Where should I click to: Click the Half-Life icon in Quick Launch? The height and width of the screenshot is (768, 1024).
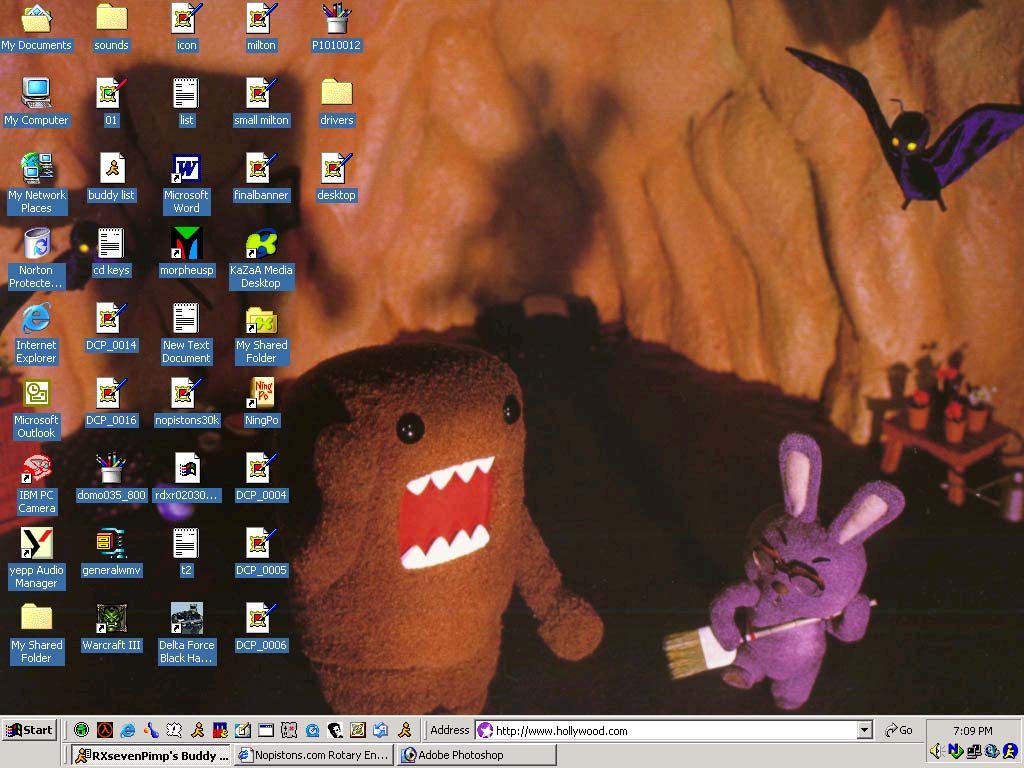(105, 730)
